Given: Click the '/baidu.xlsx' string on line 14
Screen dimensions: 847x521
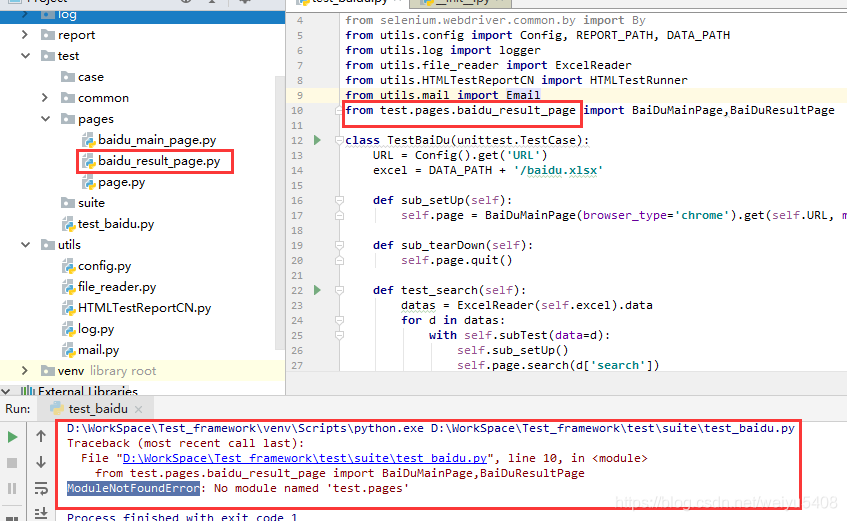Looking at the screenshot, I should click(x=559, y=170).
